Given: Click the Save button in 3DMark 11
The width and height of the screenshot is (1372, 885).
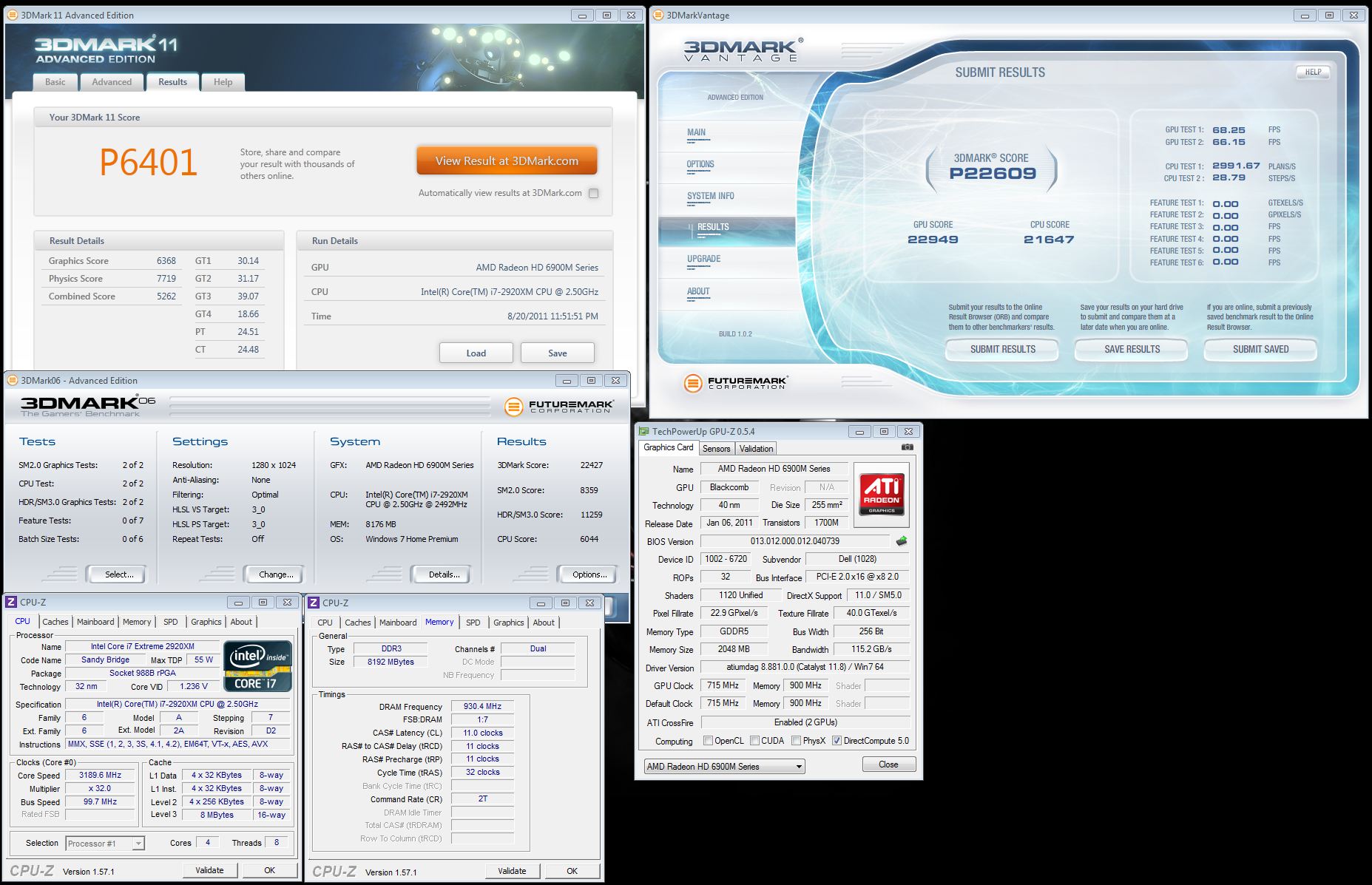Looking at the screenshot, I should tap(558, 353).
